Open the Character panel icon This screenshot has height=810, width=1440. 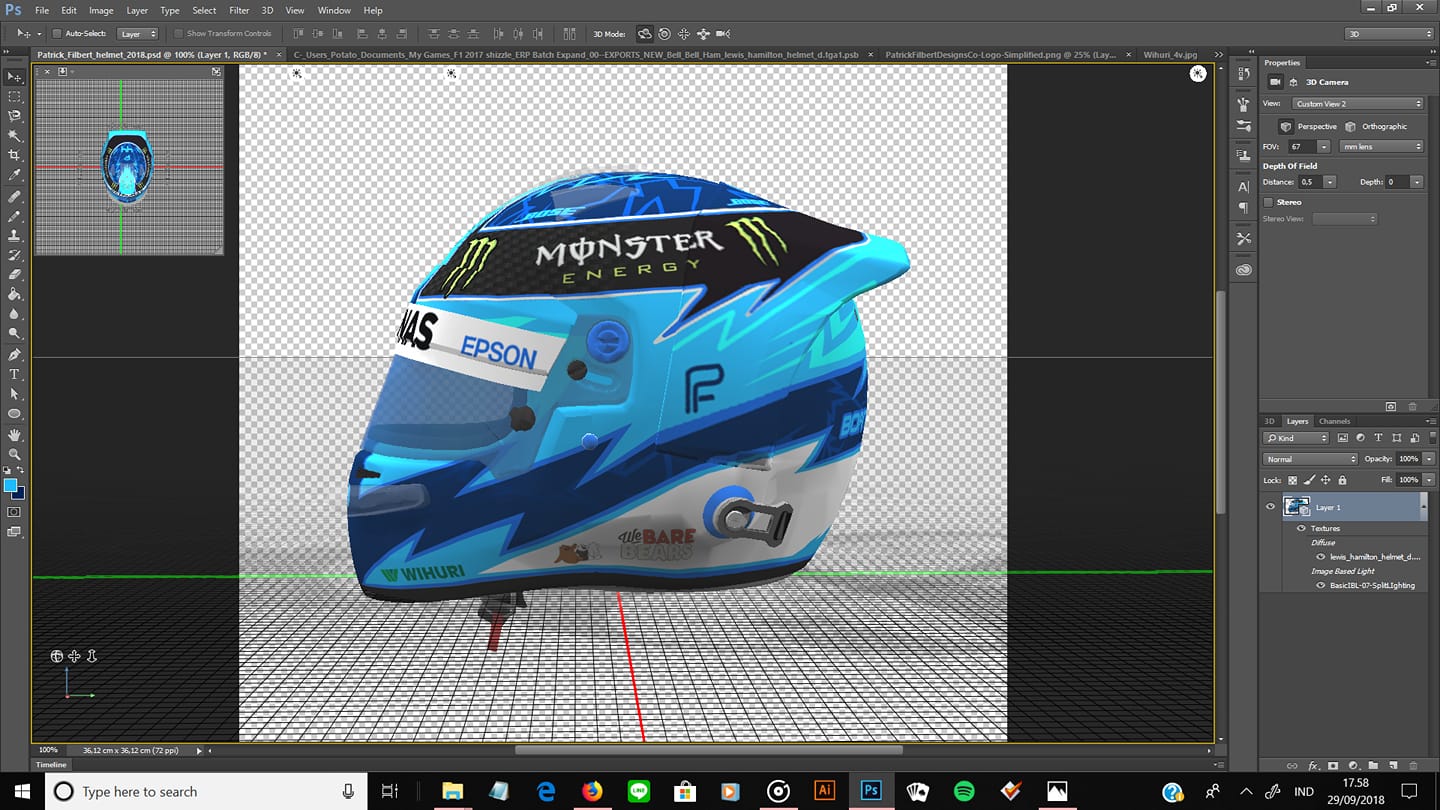[x=1244, y=187]
